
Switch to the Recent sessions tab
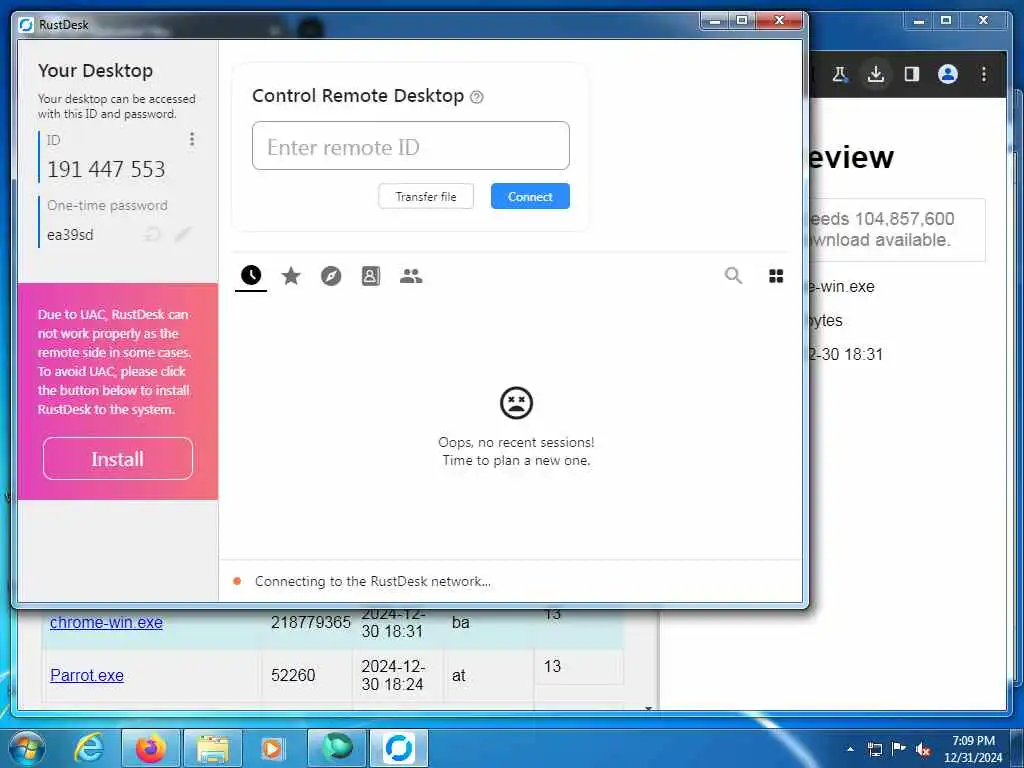[x=251, y=276]
